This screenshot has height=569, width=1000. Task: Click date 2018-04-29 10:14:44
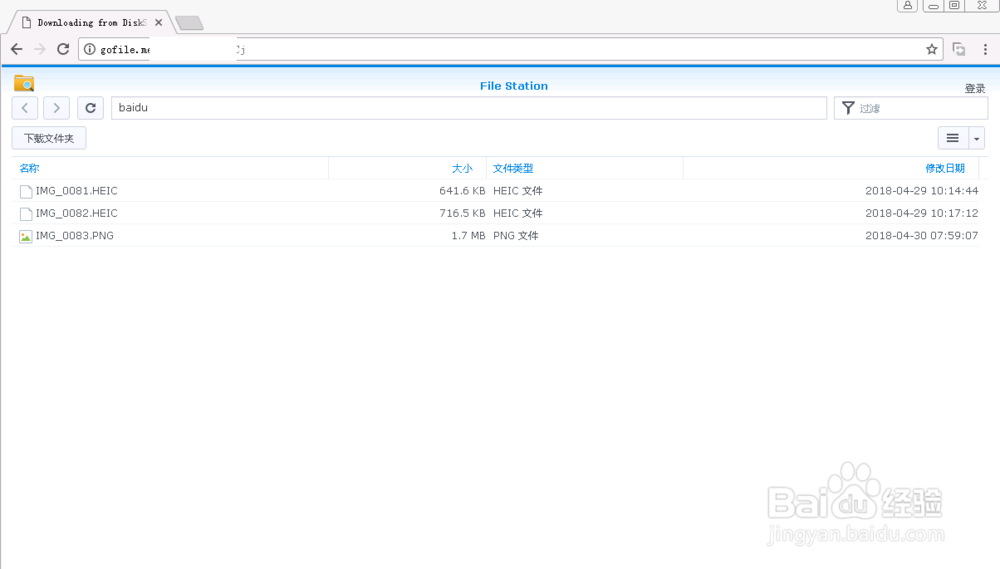[x=922, y=191]
